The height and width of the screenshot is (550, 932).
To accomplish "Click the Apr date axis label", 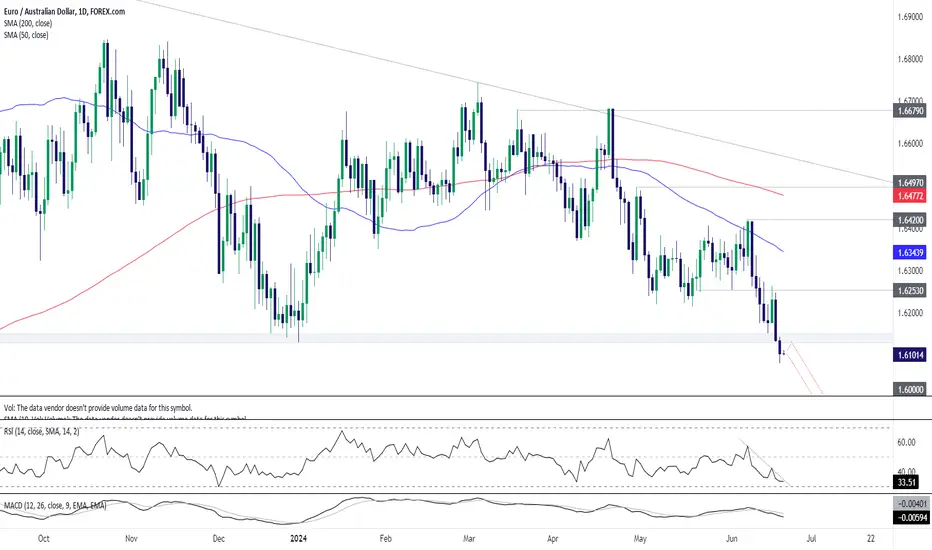I will (553, 539).
